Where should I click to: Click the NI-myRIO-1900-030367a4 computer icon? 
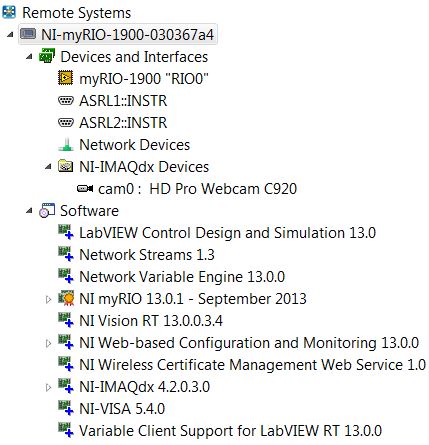click(x=28, y=34)
